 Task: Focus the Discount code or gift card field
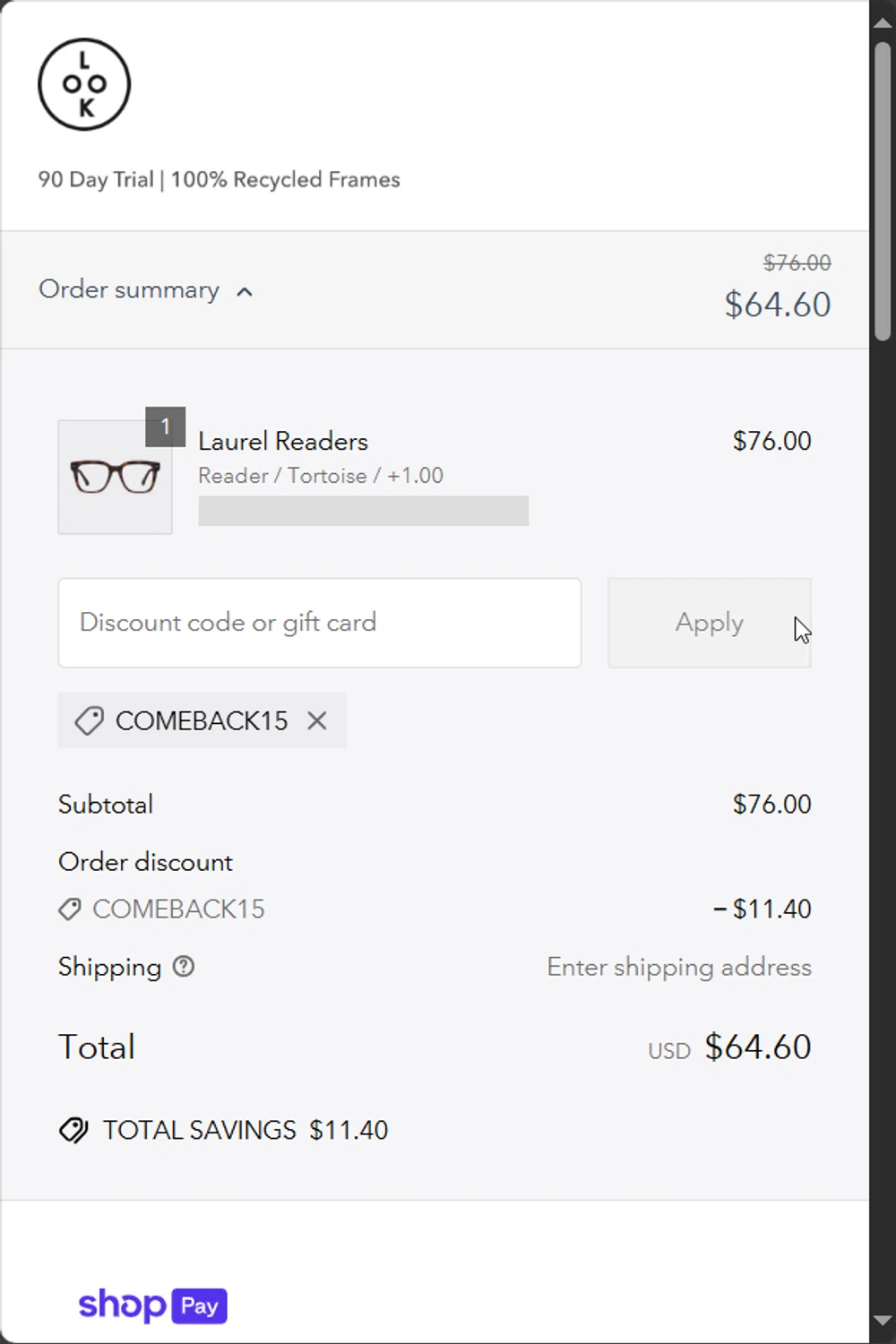[x=320, y=623]
